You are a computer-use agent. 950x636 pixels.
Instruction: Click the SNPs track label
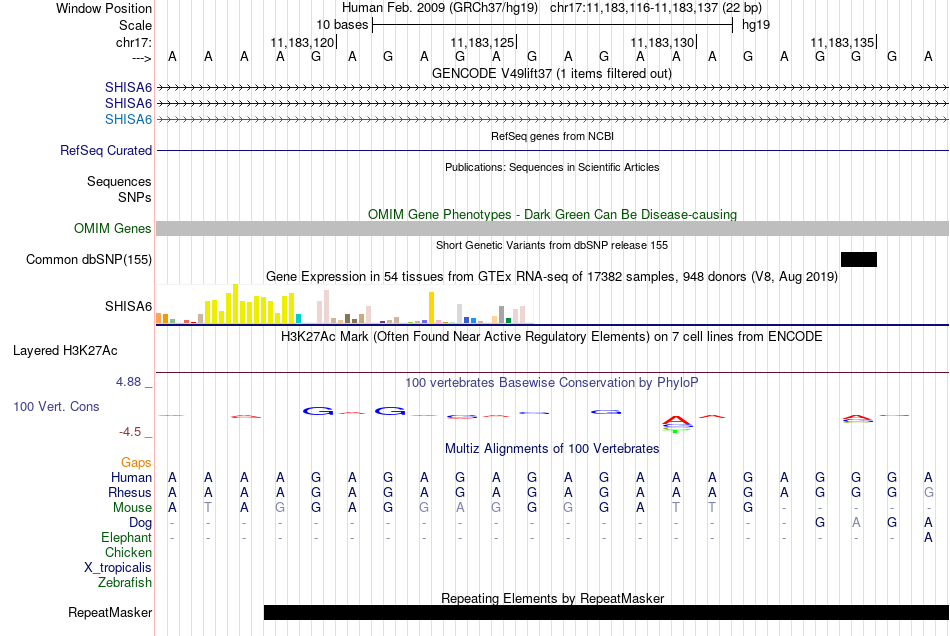(135, 197)
